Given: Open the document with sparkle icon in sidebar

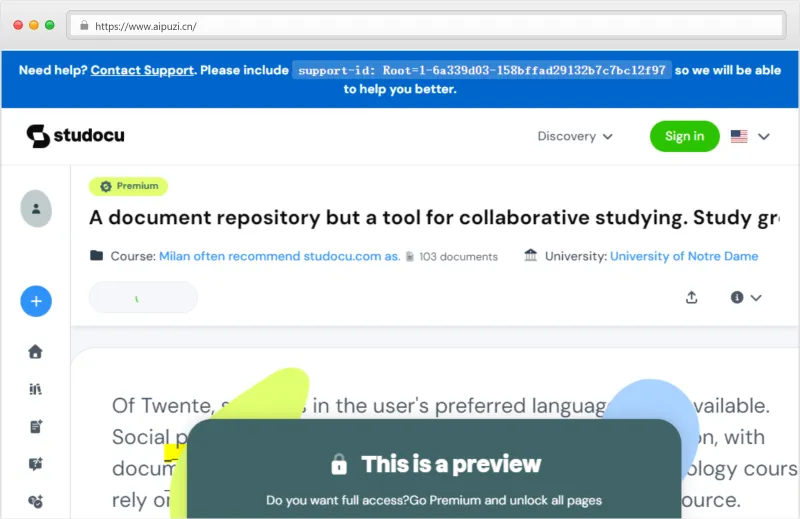Looking at the screenshot, I should [x=36, y=427].
